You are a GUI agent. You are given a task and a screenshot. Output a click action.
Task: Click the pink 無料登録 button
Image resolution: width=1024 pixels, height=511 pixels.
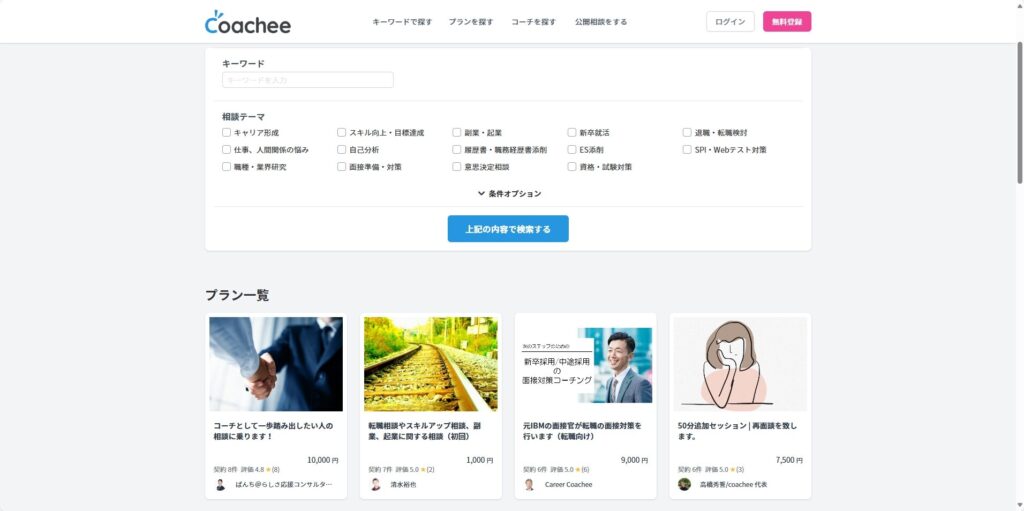pos(787,22)
